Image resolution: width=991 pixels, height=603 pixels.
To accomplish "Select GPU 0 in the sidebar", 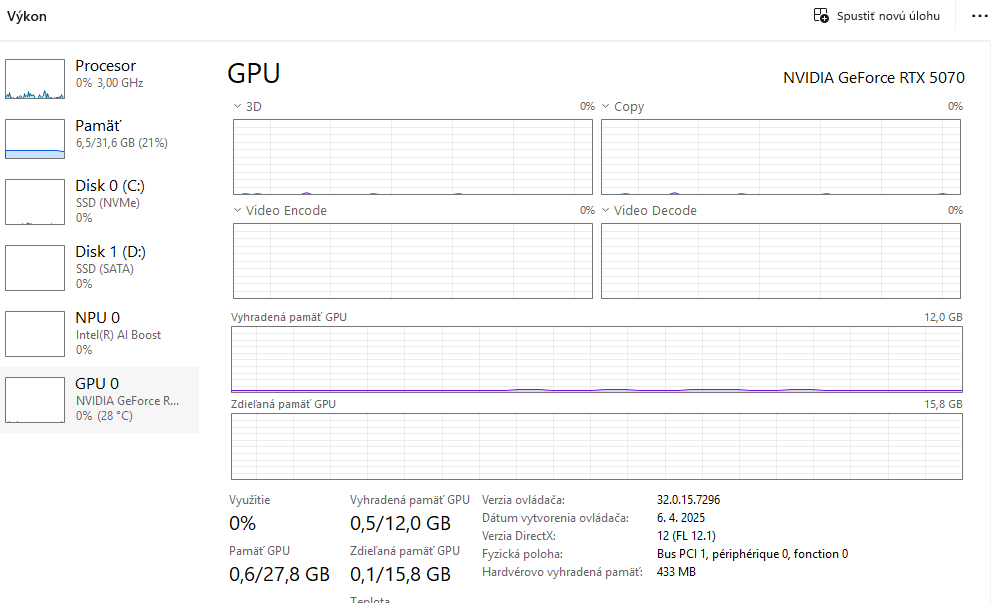I will point(100,399).
